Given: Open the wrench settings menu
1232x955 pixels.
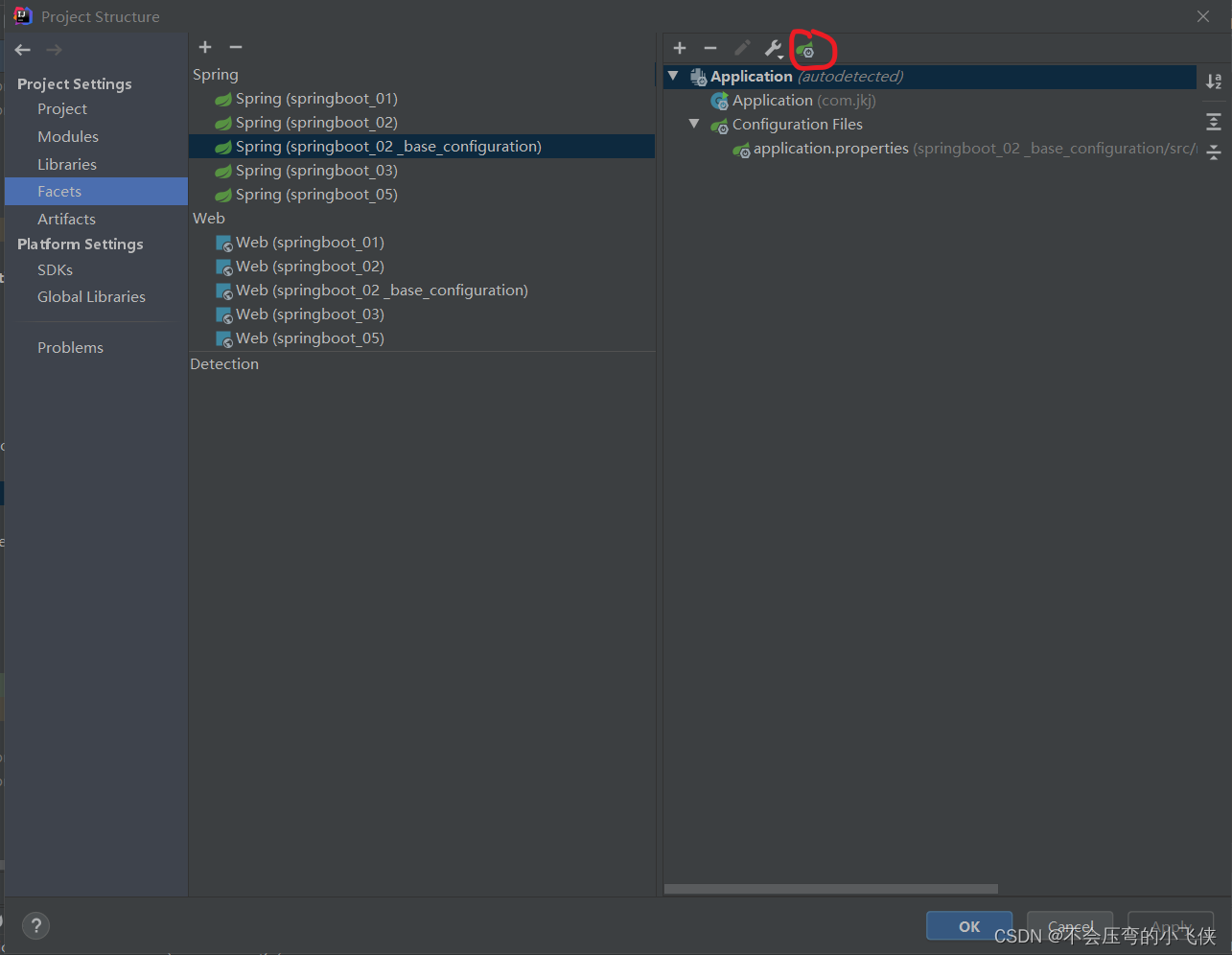Looking at the screenshot, I should pos(774,48).
